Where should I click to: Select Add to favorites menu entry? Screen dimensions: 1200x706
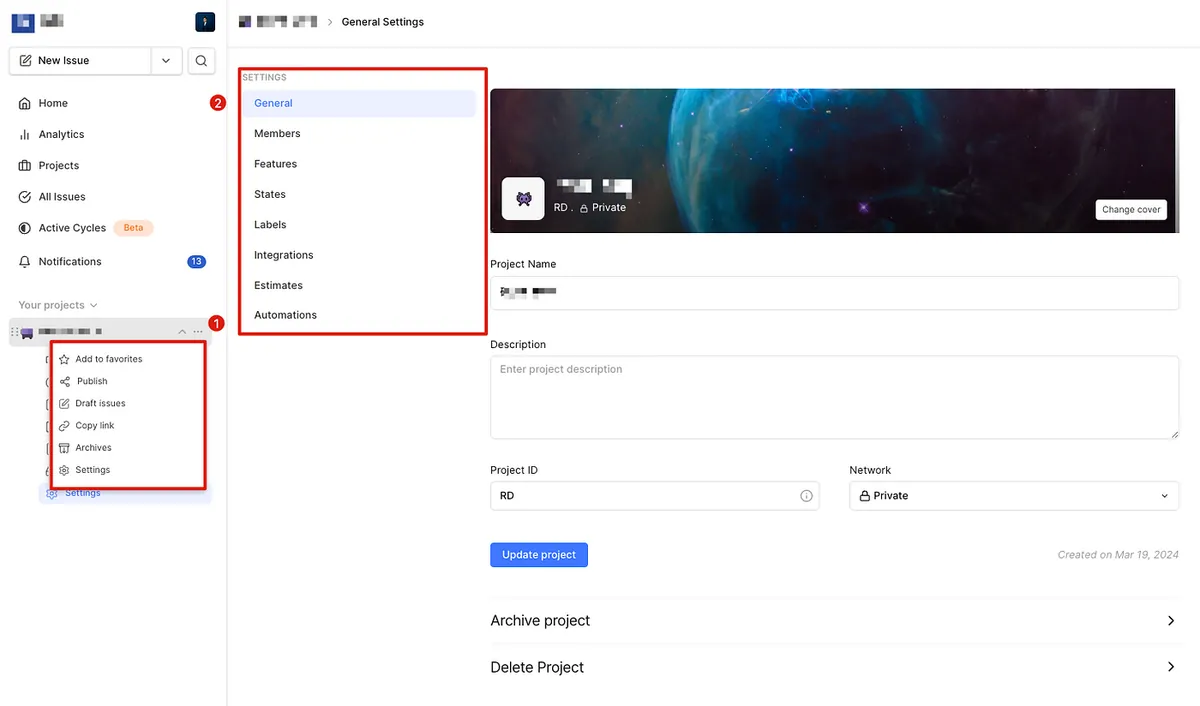click(108, 359)
